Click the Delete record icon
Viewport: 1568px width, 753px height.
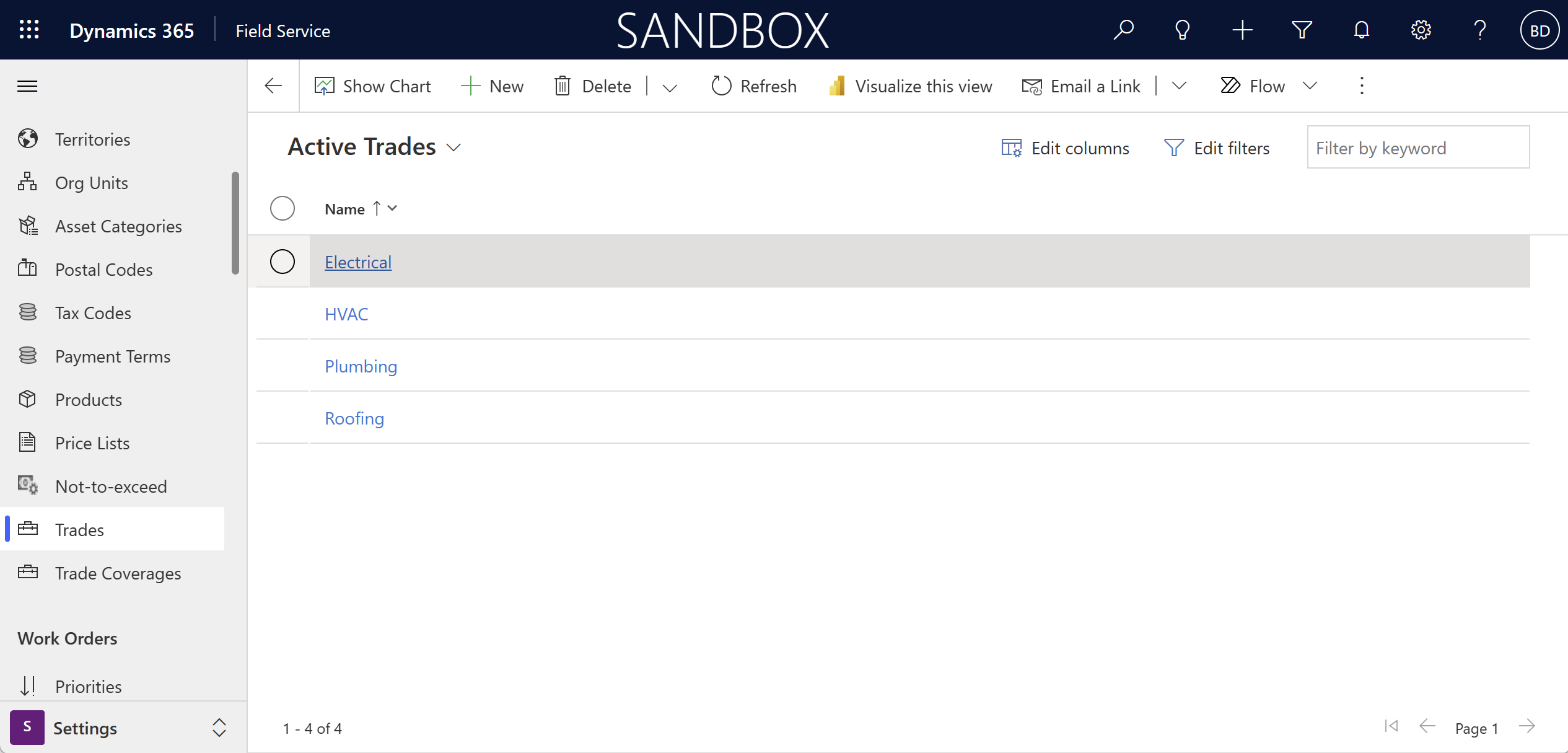(565, 85)
